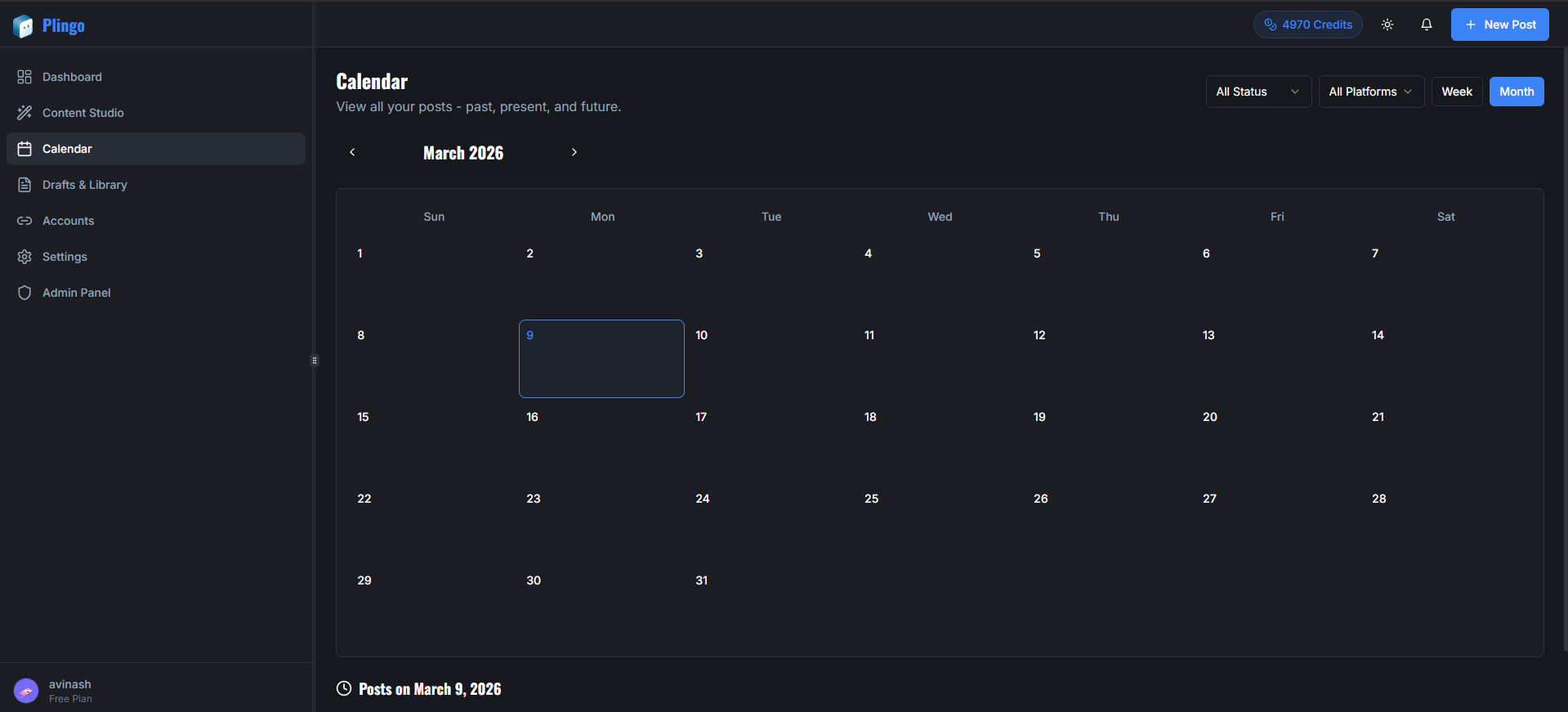The image size is (1568, 712).
Task: Click the Accounts link icon
Action: coord(25,221)
